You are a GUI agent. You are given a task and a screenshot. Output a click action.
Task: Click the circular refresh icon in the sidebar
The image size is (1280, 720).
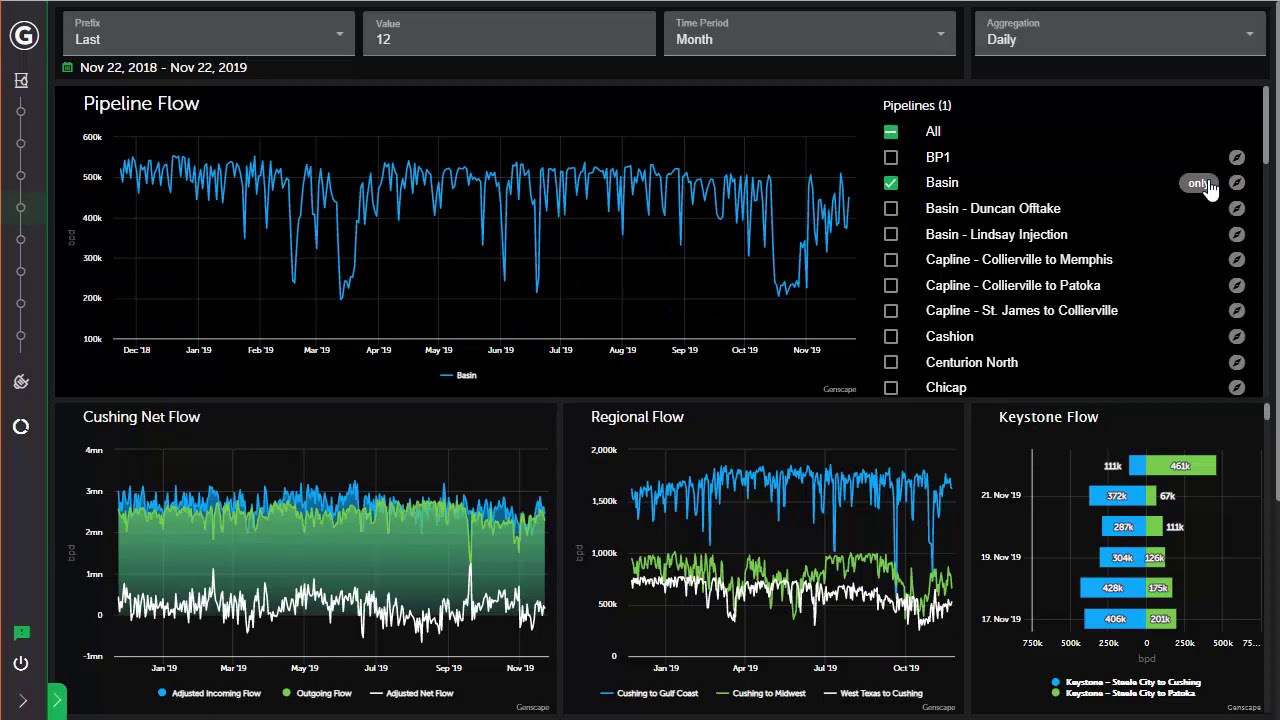[x=21, y=427]
